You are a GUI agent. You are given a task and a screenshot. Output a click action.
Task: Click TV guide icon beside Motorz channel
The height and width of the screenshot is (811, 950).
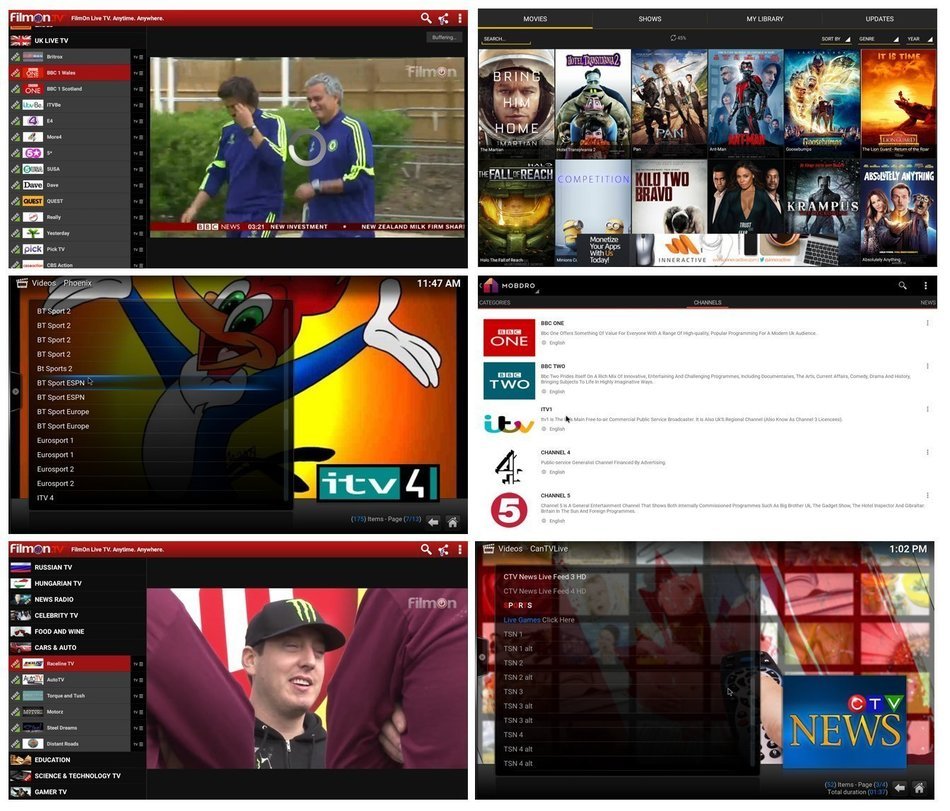click(x=138, y=712)
